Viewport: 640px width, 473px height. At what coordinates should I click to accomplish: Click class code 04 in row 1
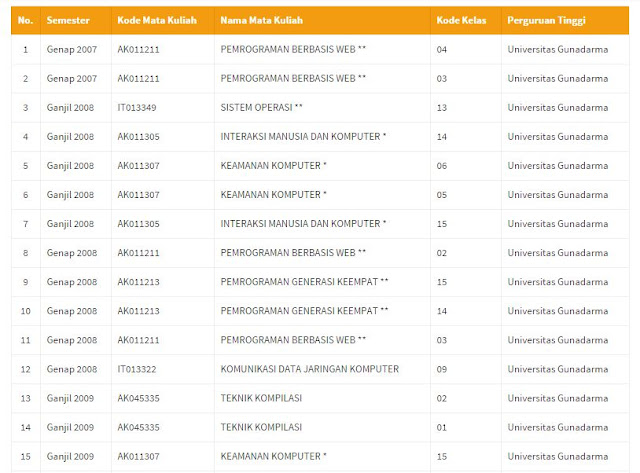click(x=442, y=50)
